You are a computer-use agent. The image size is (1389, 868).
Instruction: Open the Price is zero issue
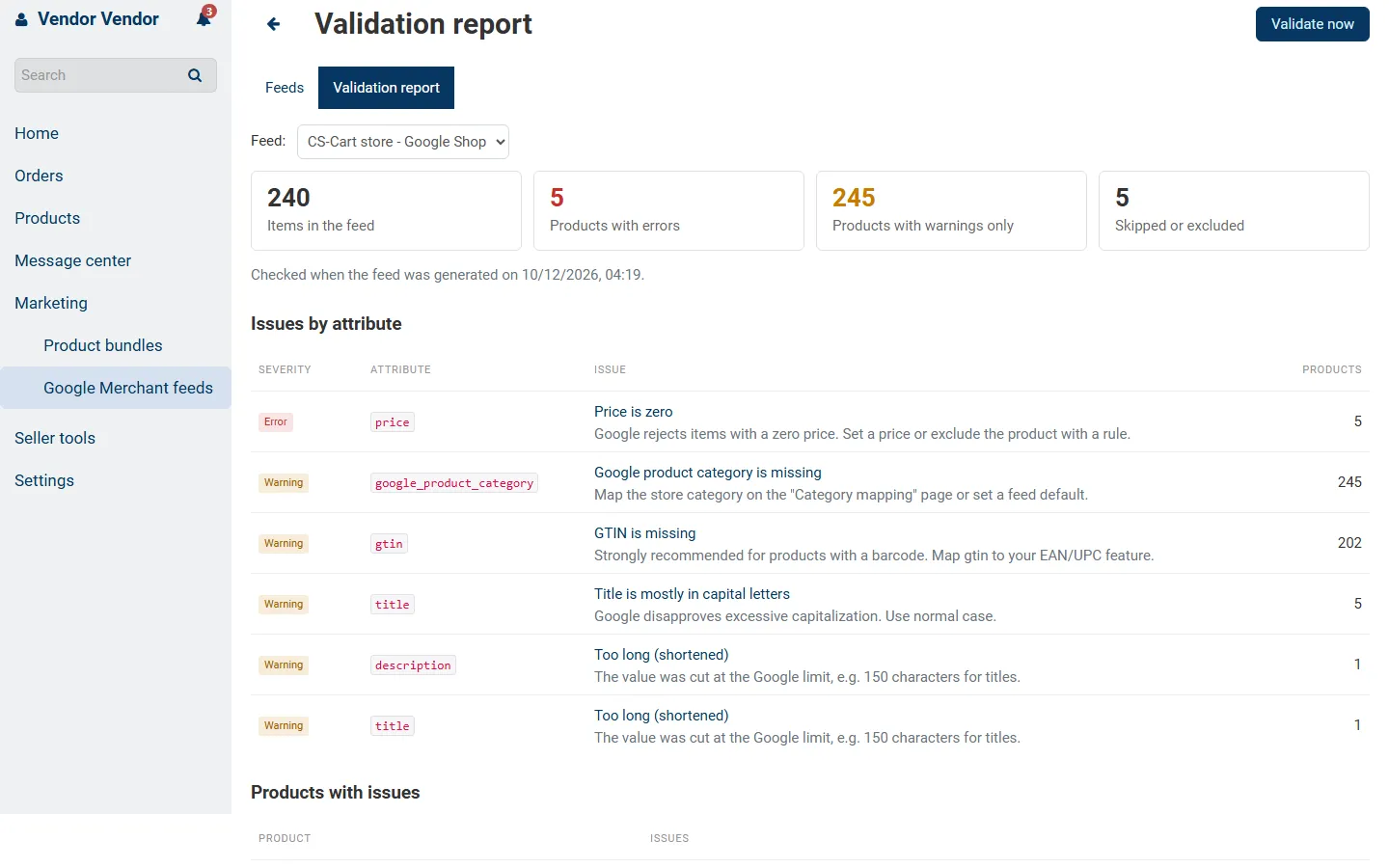pyautogui.click(x=634, y=412)
